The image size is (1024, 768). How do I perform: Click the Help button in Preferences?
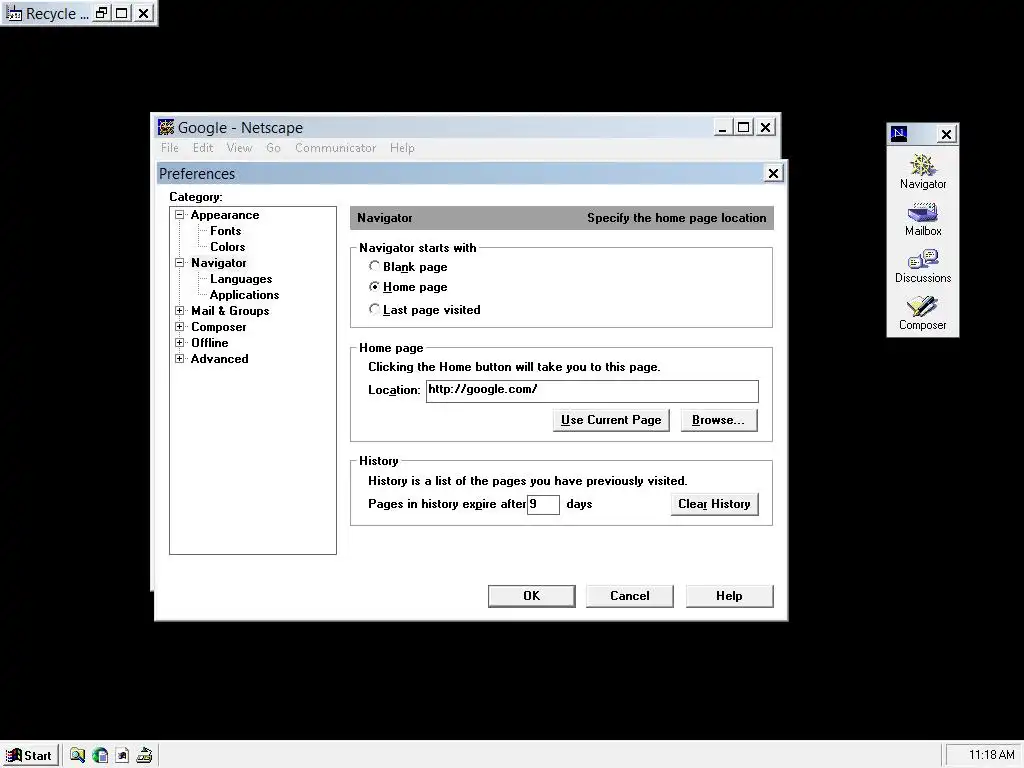click(729, 596)
